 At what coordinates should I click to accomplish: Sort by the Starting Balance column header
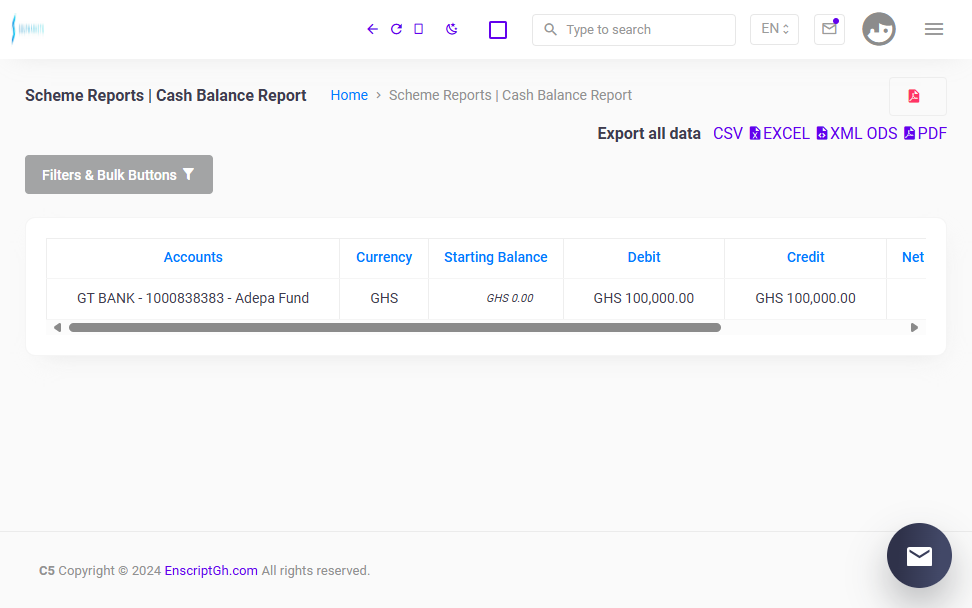tap(496, 257)
